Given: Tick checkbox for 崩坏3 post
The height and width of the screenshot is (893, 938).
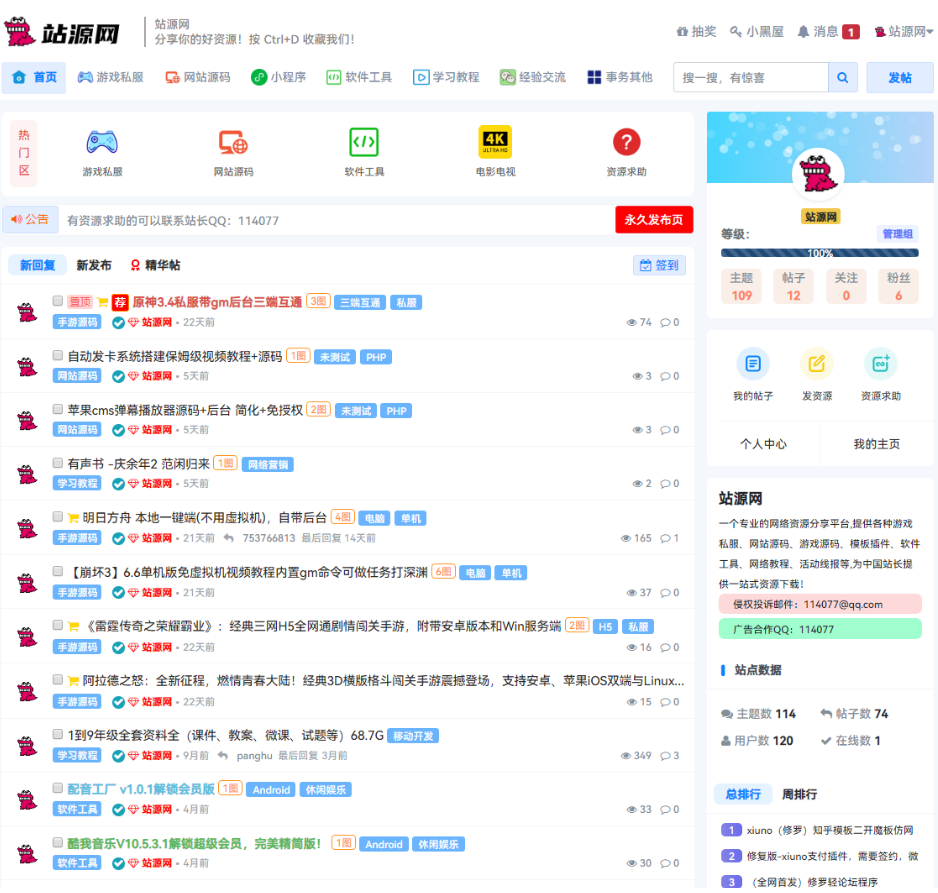Looking at the screenshot, I should tap(57, 571).
